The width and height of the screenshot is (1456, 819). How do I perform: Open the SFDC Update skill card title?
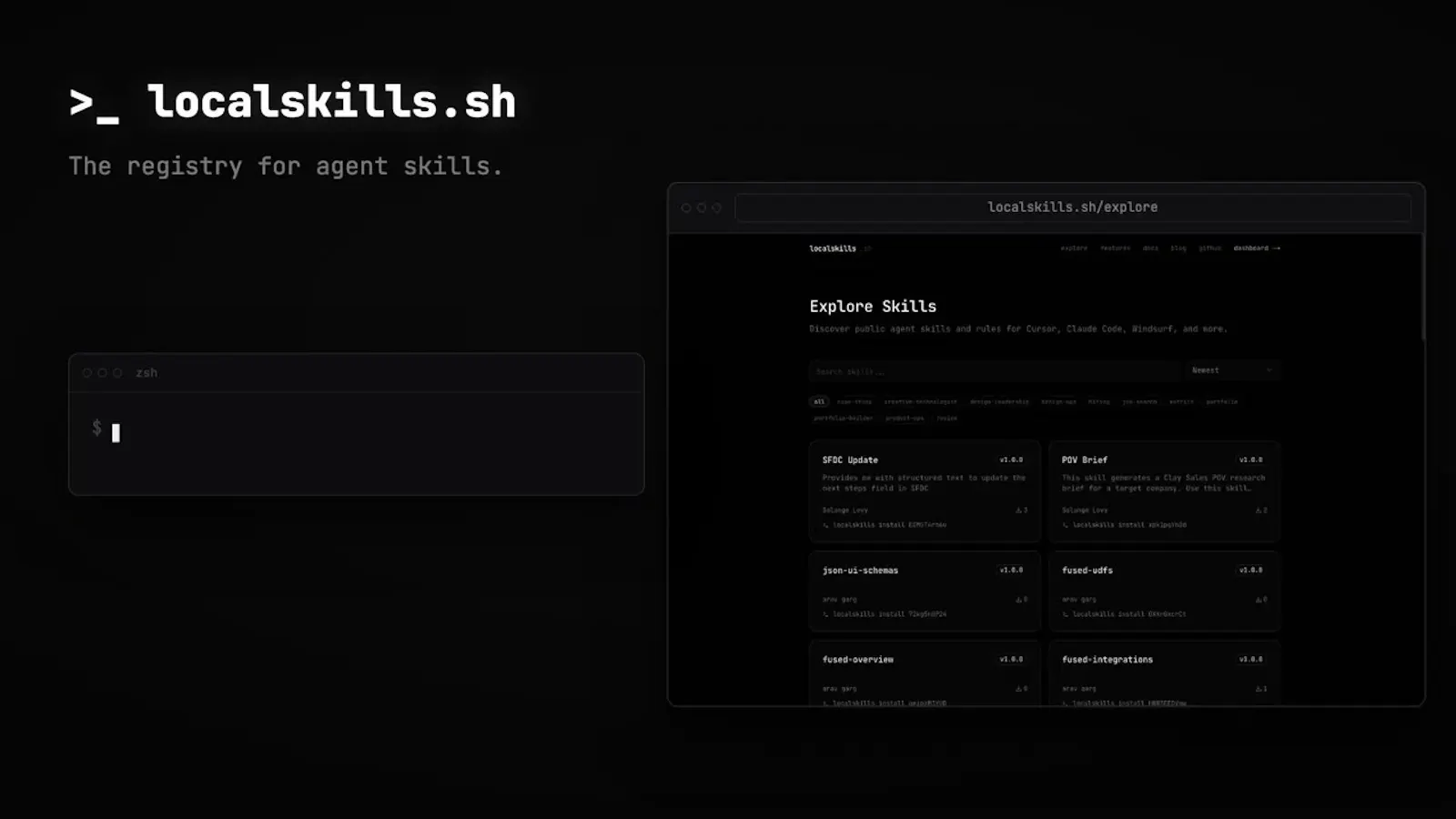click(x=850, y=460)
